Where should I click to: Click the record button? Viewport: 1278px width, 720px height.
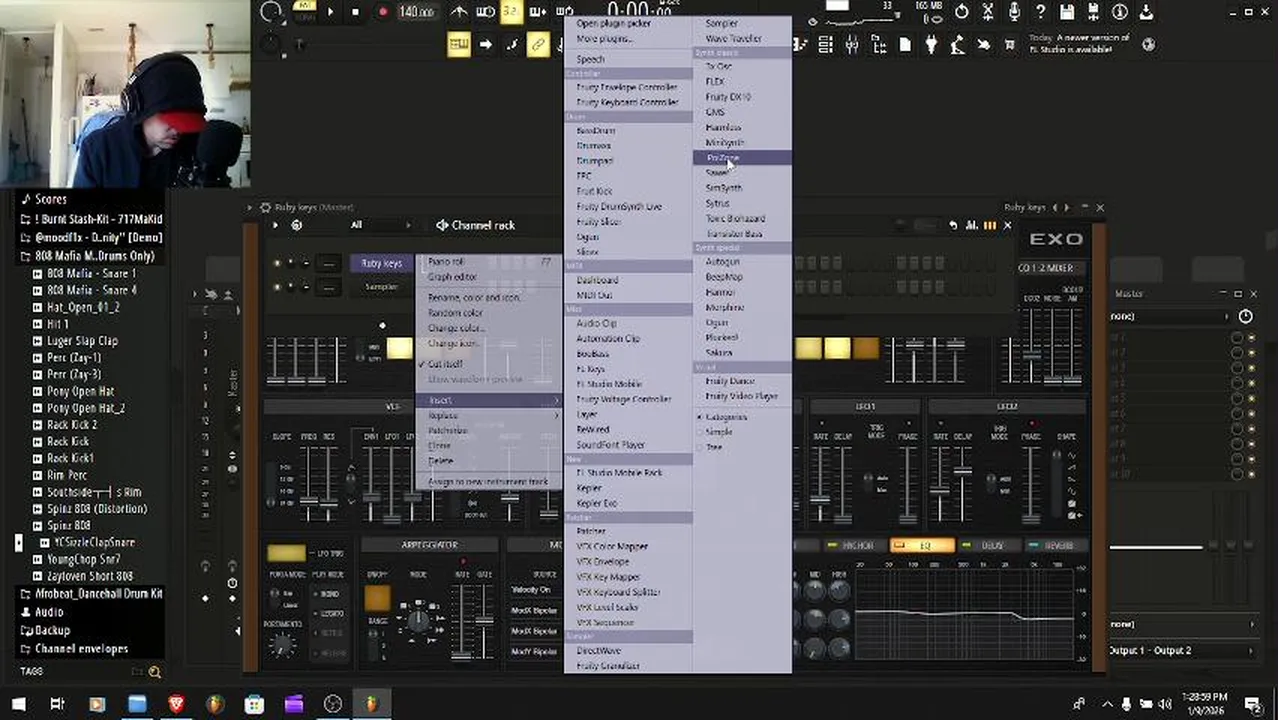click(382, 12)
